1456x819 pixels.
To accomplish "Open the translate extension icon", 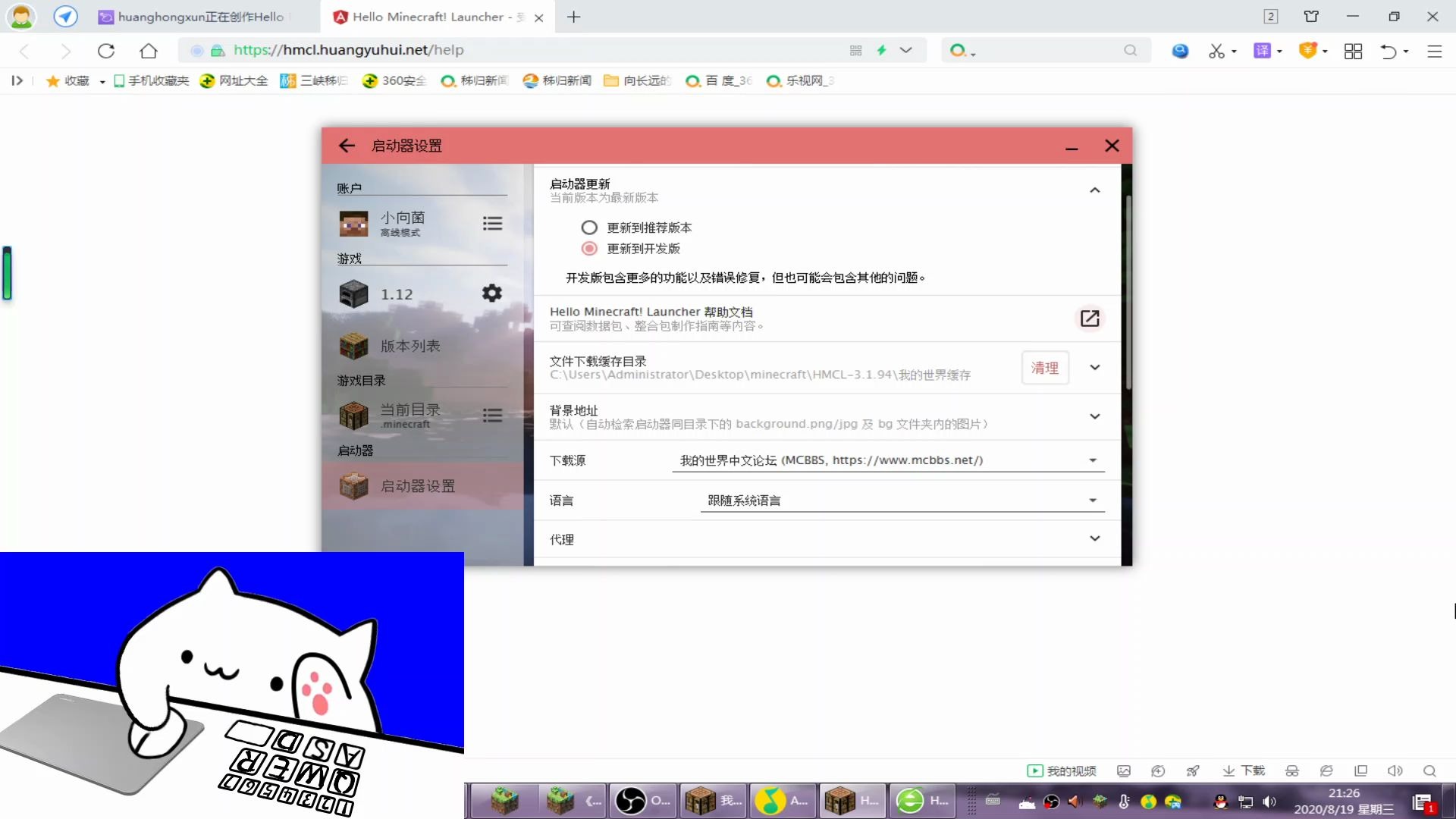I will point(1262,51).
